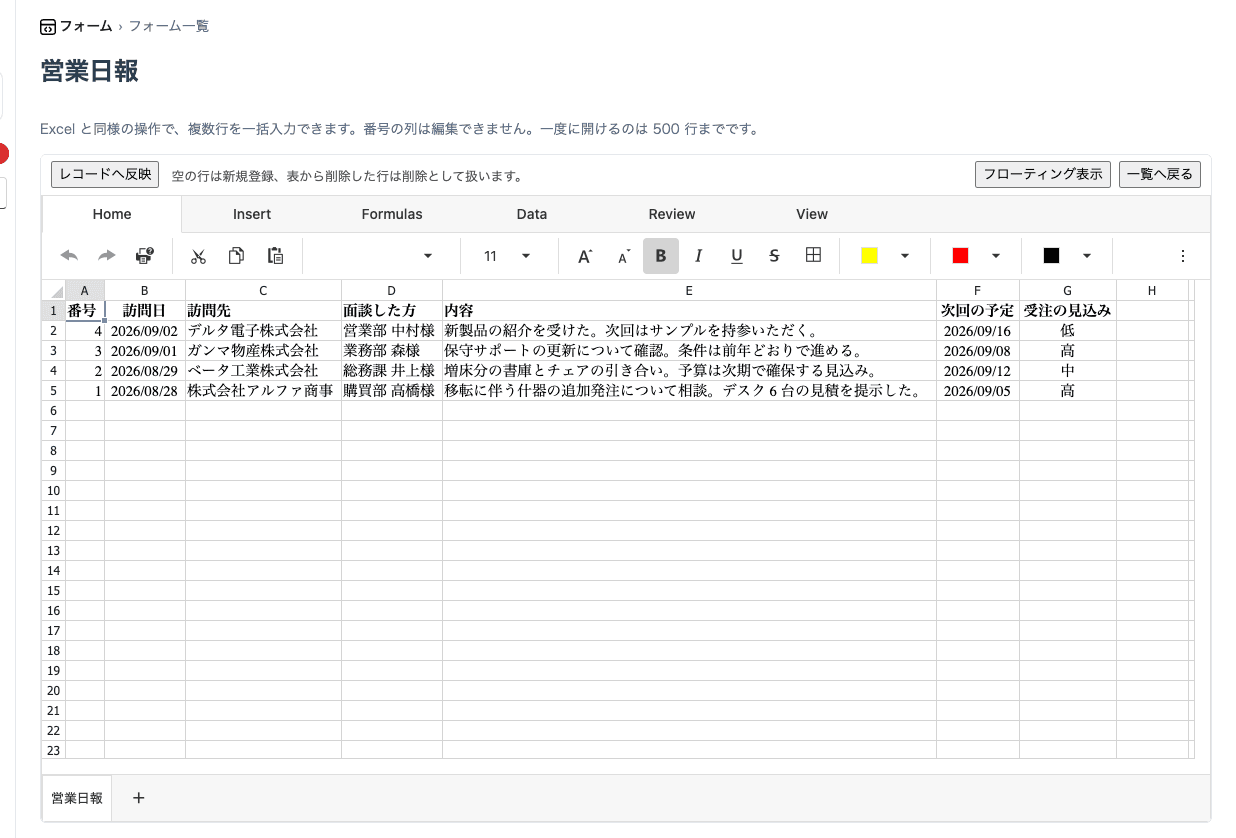Toggle underline formatting
This screenshot has width=1236, height=838.
pos(737,256)
